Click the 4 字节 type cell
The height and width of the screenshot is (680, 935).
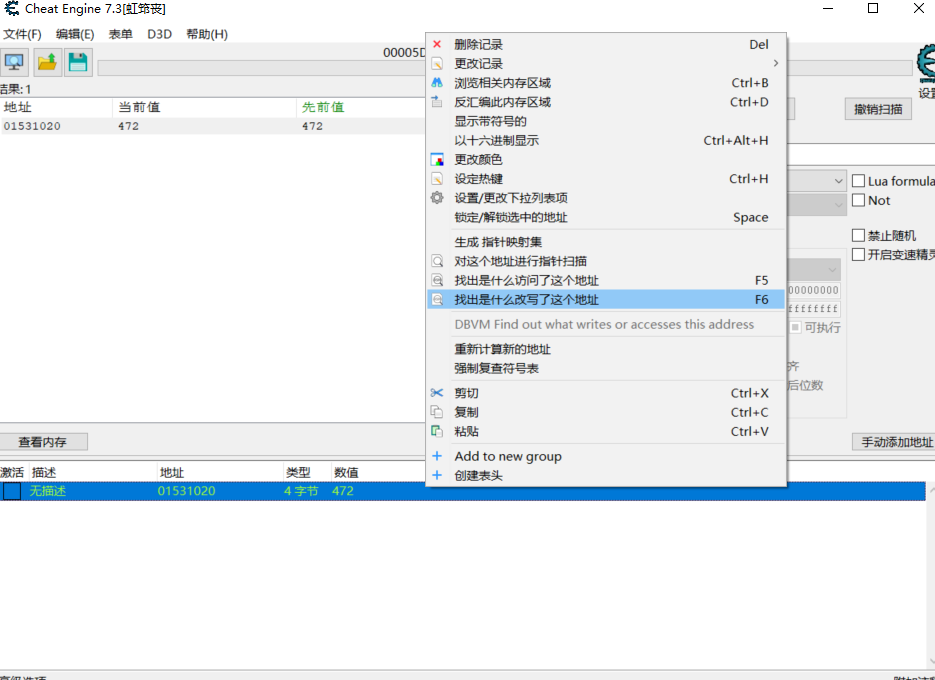[x=301, y=491]
